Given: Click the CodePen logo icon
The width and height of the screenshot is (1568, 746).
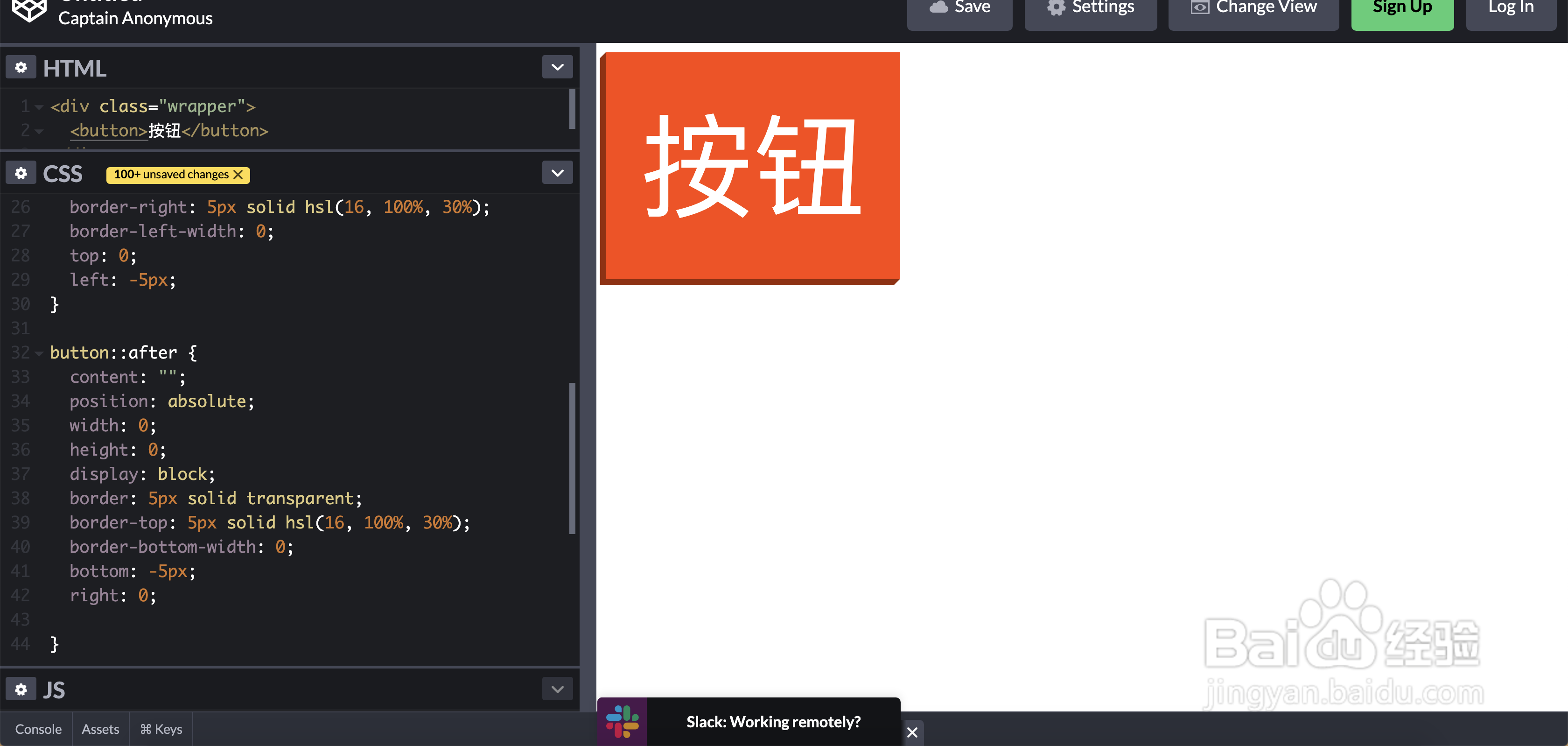Looking at the screenshot, I should click(29, 9).
